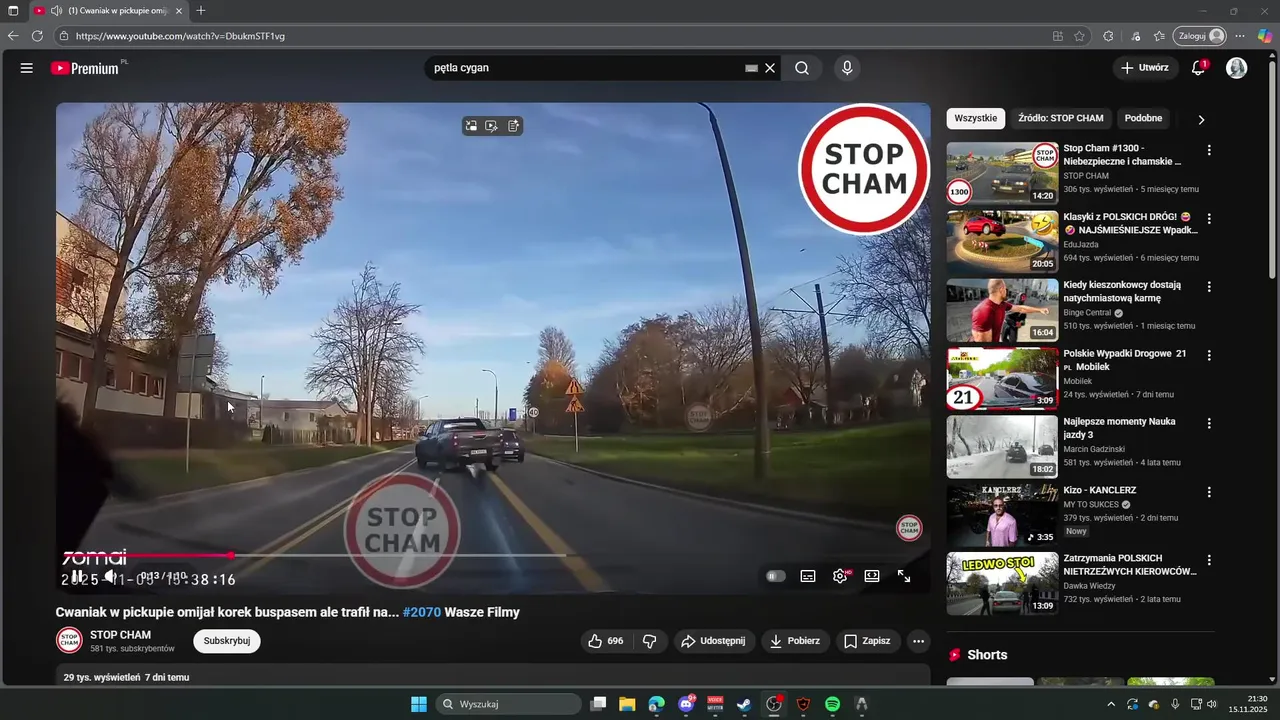This screenshot has width=1280, height=720.
Task: Mute the video volume speaker icon
Action: (111, 577)
